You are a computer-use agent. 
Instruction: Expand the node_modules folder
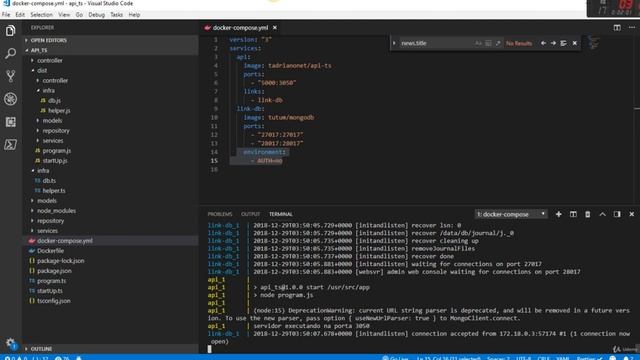[x=110, y=211]
